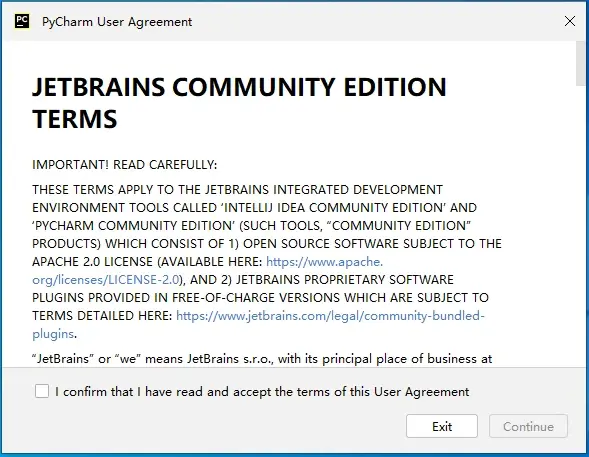Click the 'PyCharm User Agreement' title text
589x457 pixels.
click(117, 22)
